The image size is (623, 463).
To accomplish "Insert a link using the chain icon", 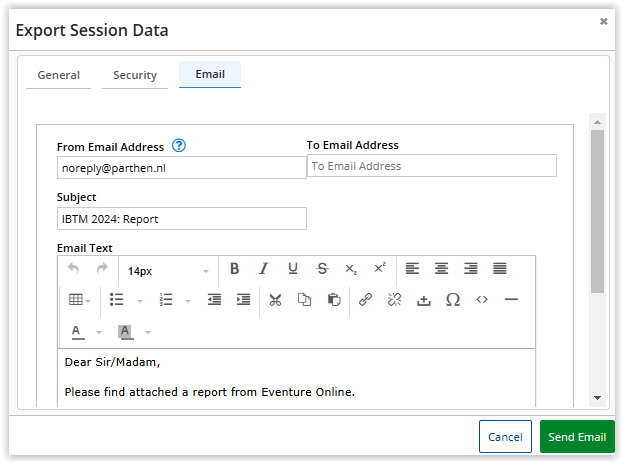I will click(365, 300).
